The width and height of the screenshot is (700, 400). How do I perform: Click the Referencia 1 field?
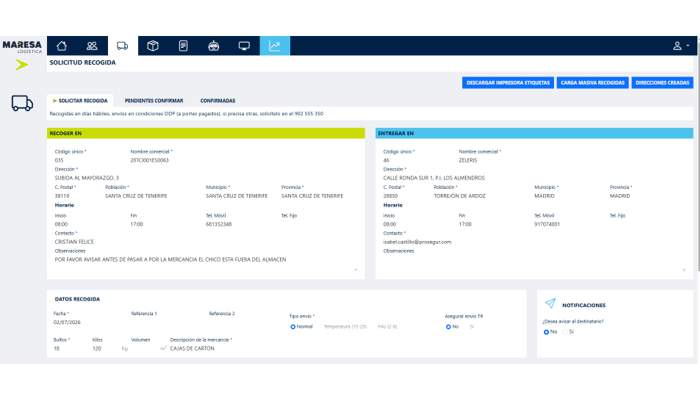(x=167, y=322)
